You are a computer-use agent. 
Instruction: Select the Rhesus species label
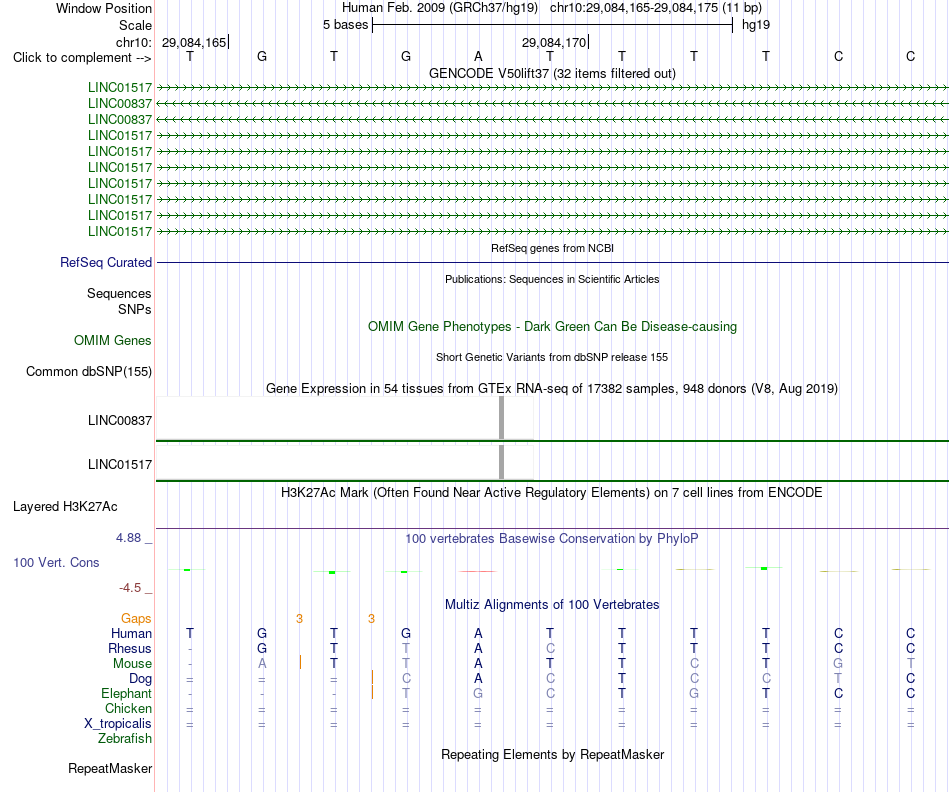point(130,649)
